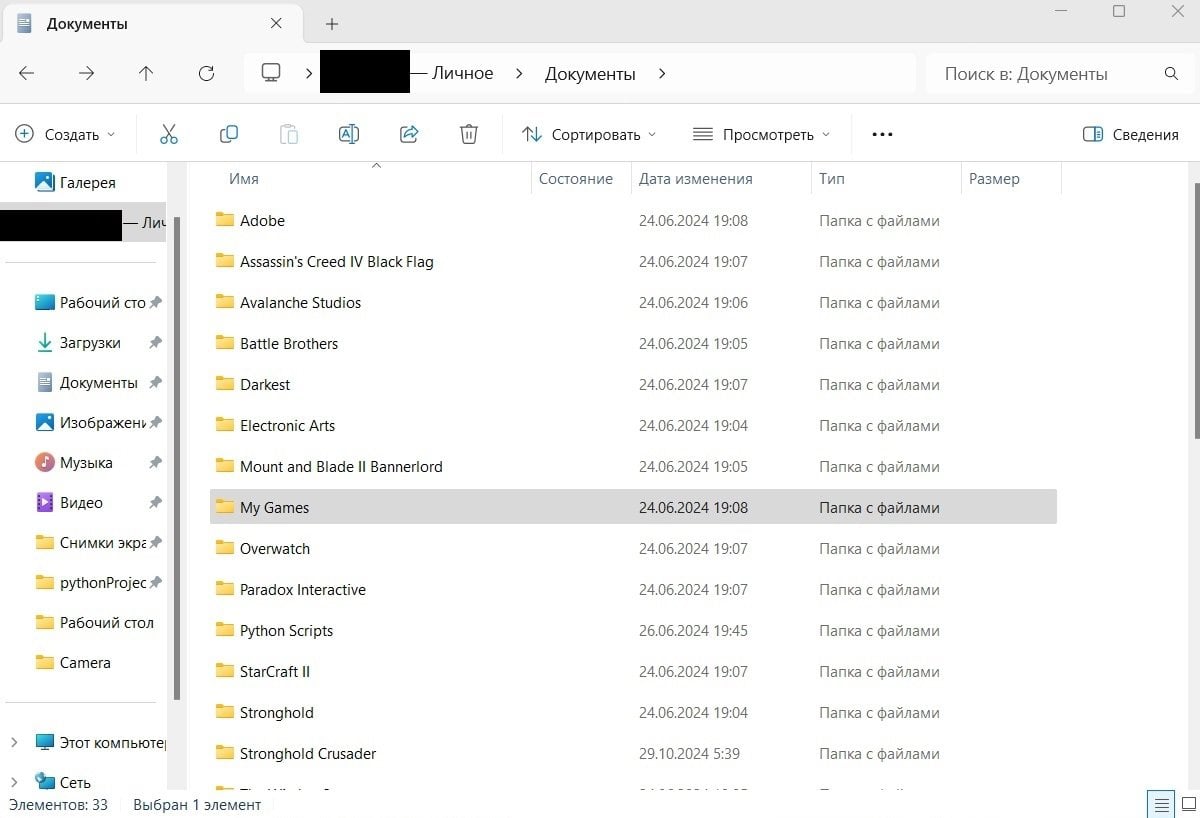The image size is (1200, 818).
Task: Click the Share icon in toolbar
Action: 408,134
